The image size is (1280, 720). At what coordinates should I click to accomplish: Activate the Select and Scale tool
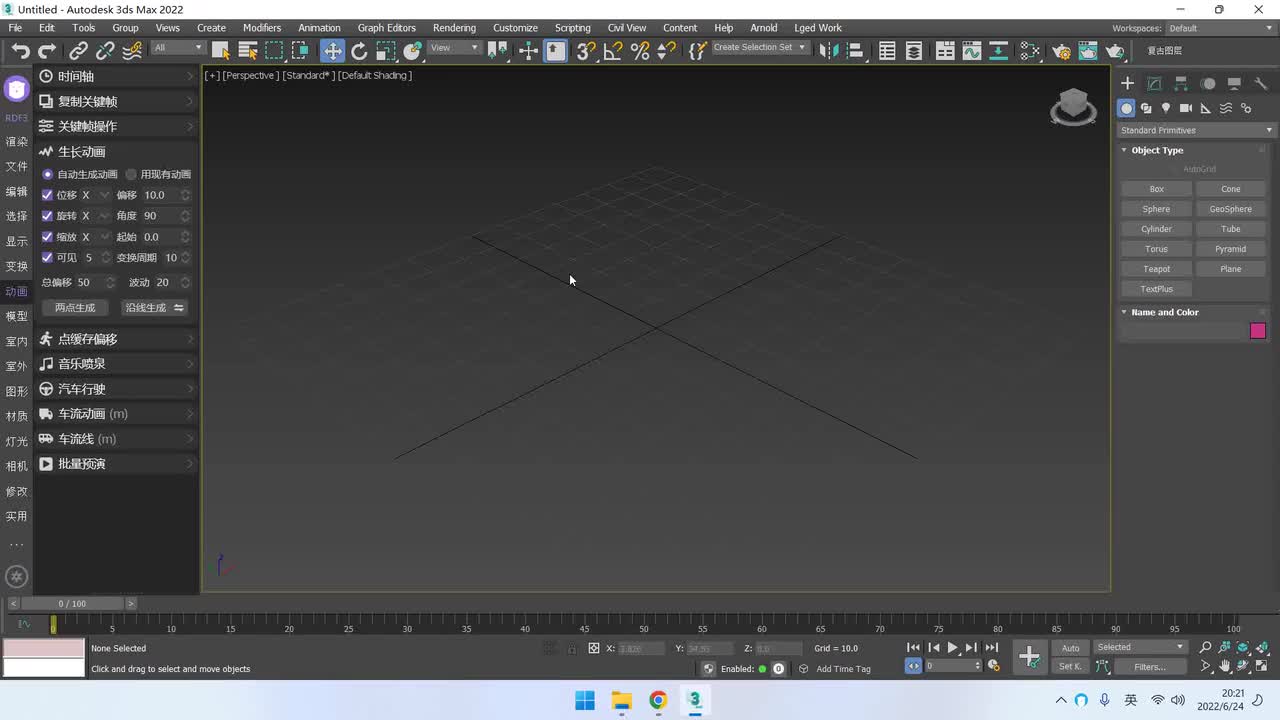pos(385,51)
